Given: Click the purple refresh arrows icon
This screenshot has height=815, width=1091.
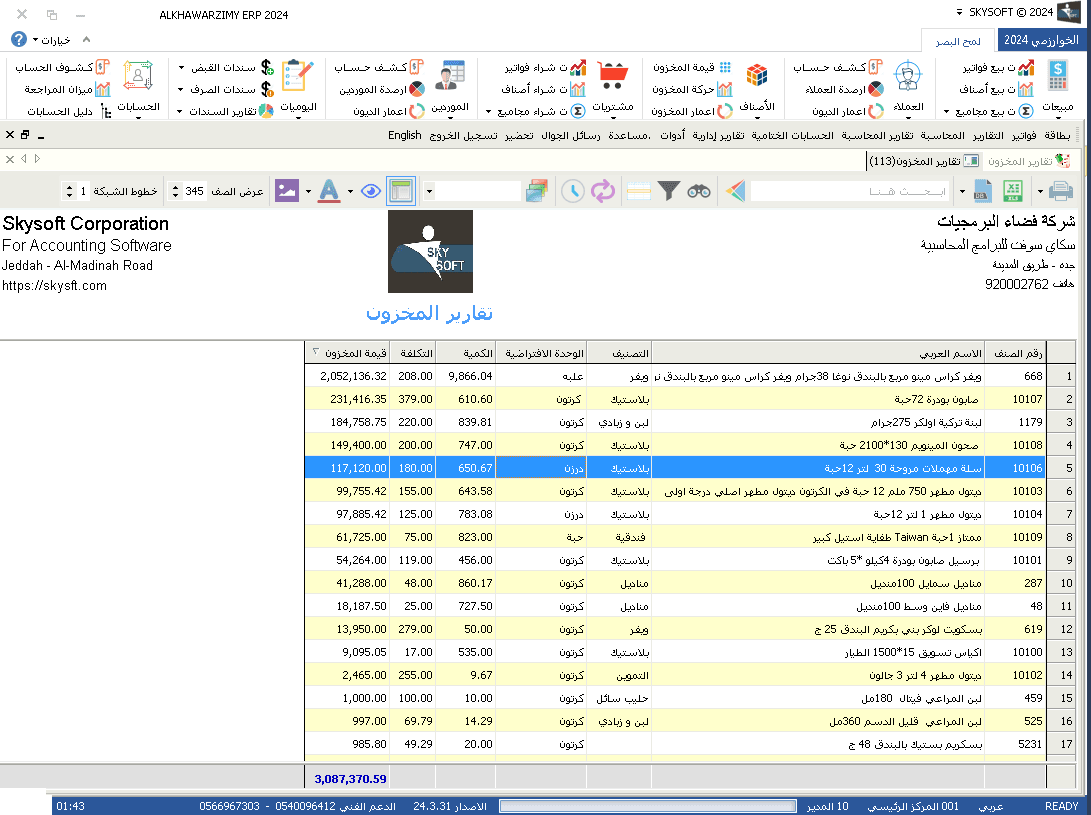Looking at the screenshot, I should (603, 190).
